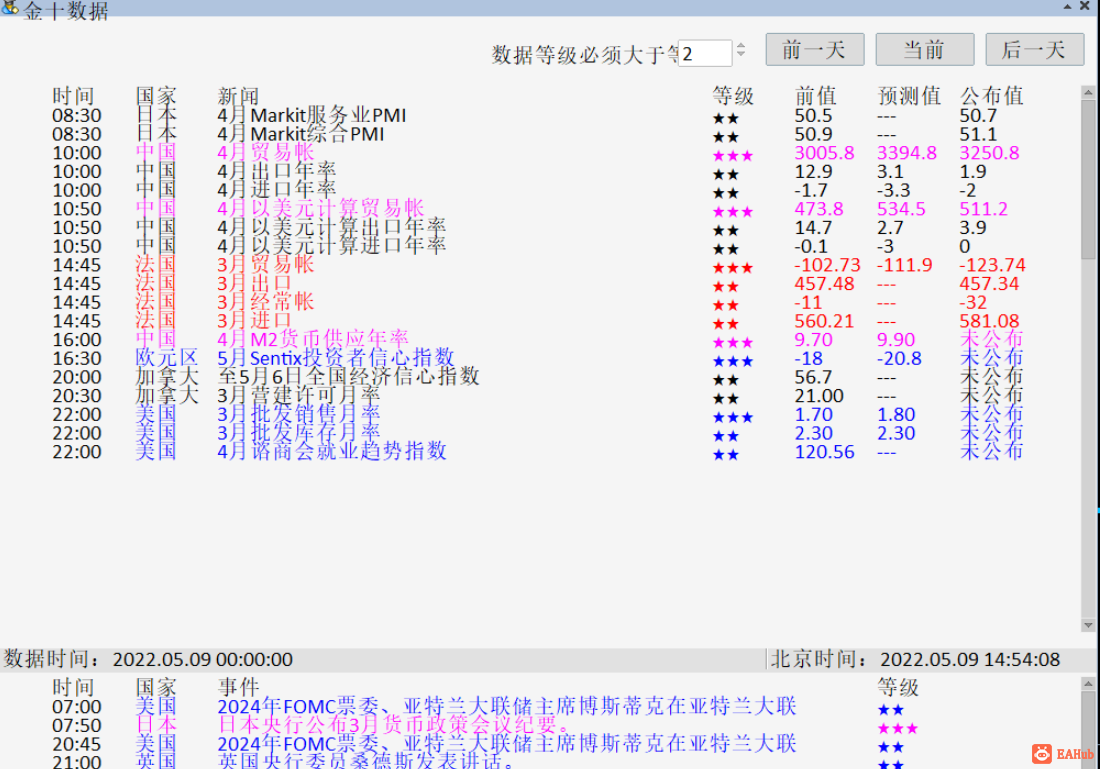Close the 金十数据 panel

[x=1085, y=6]
